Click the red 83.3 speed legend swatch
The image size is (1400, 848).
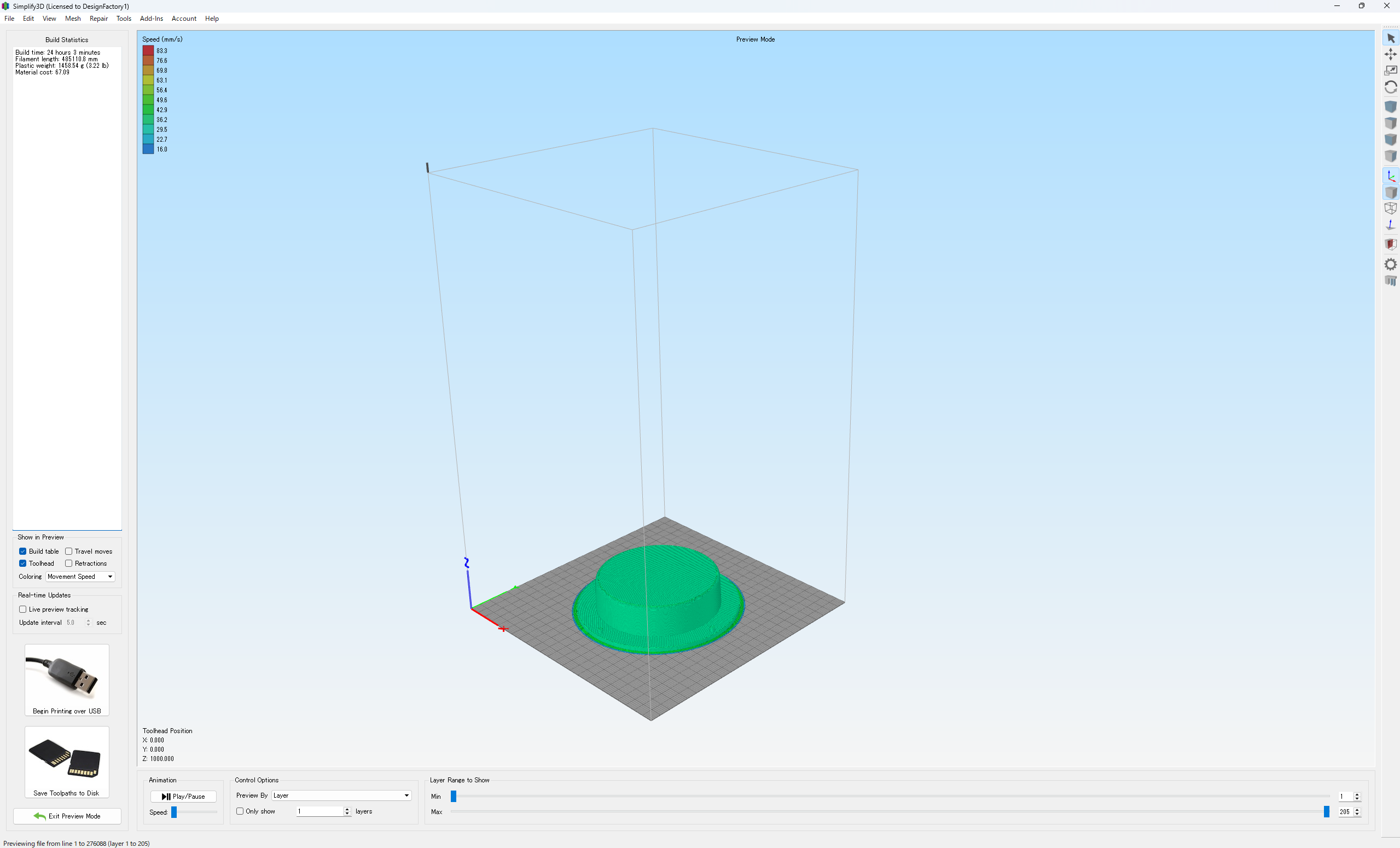(x=148, y=50)
